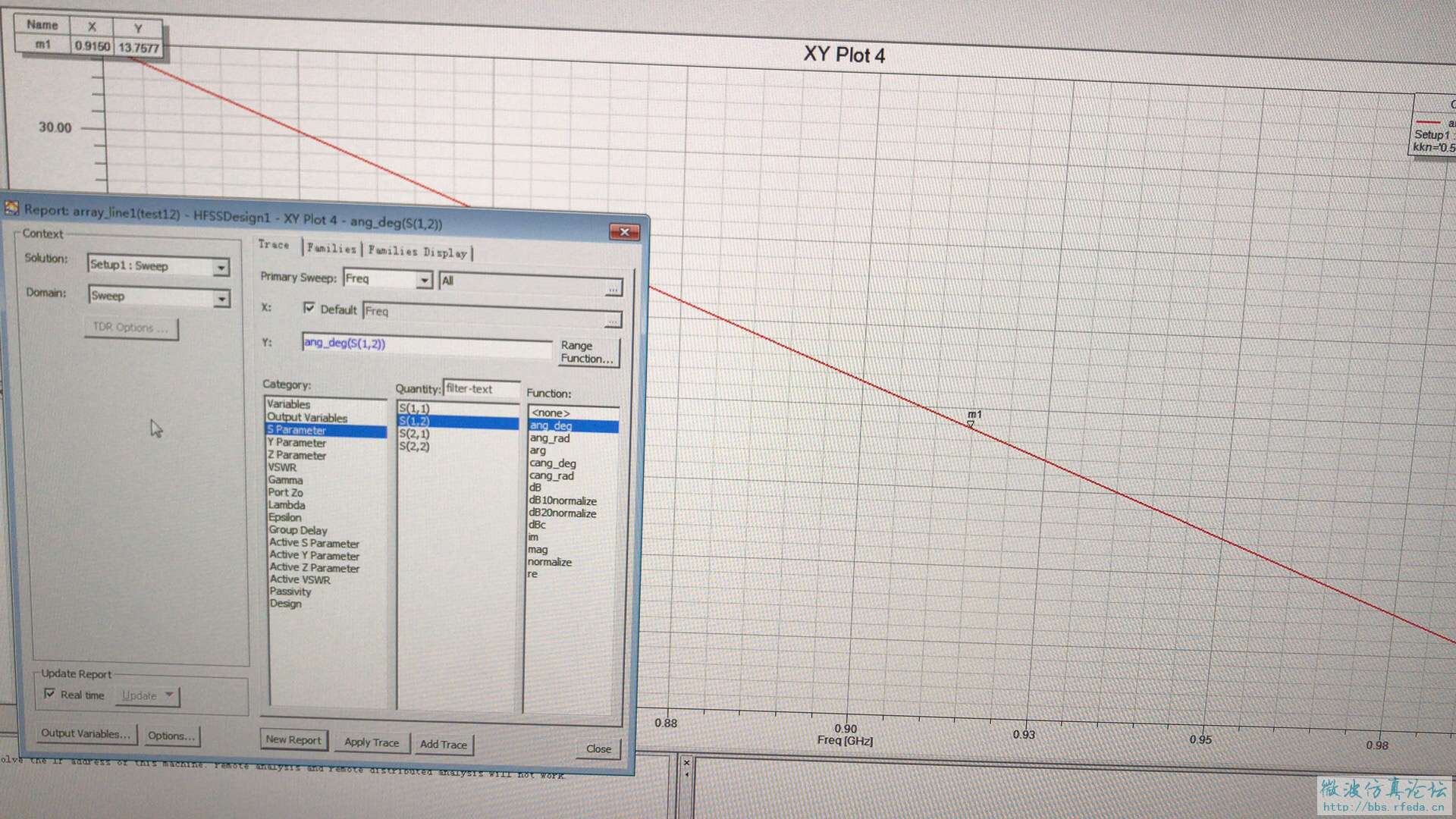Open the Update dropdown arrow

click(x=169, y=695)
